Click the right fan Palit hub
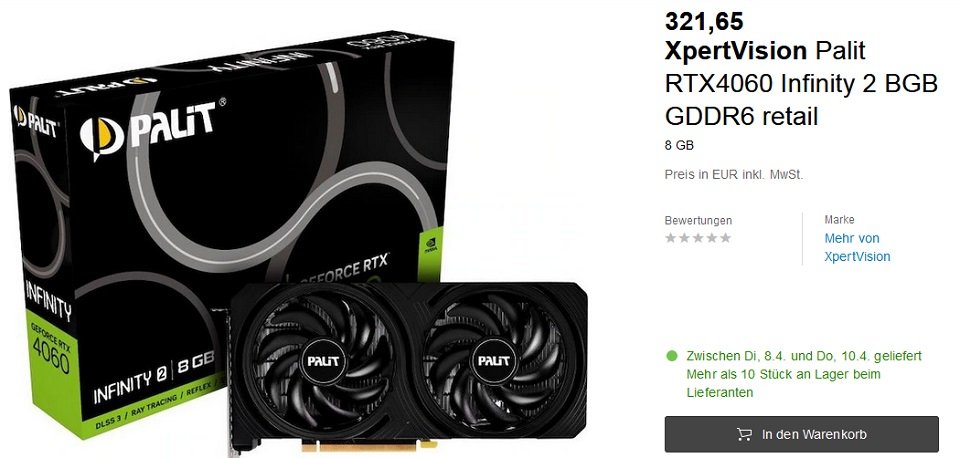Image resolution: width=960 pixels, height=458 pixels. click(493, 361)
